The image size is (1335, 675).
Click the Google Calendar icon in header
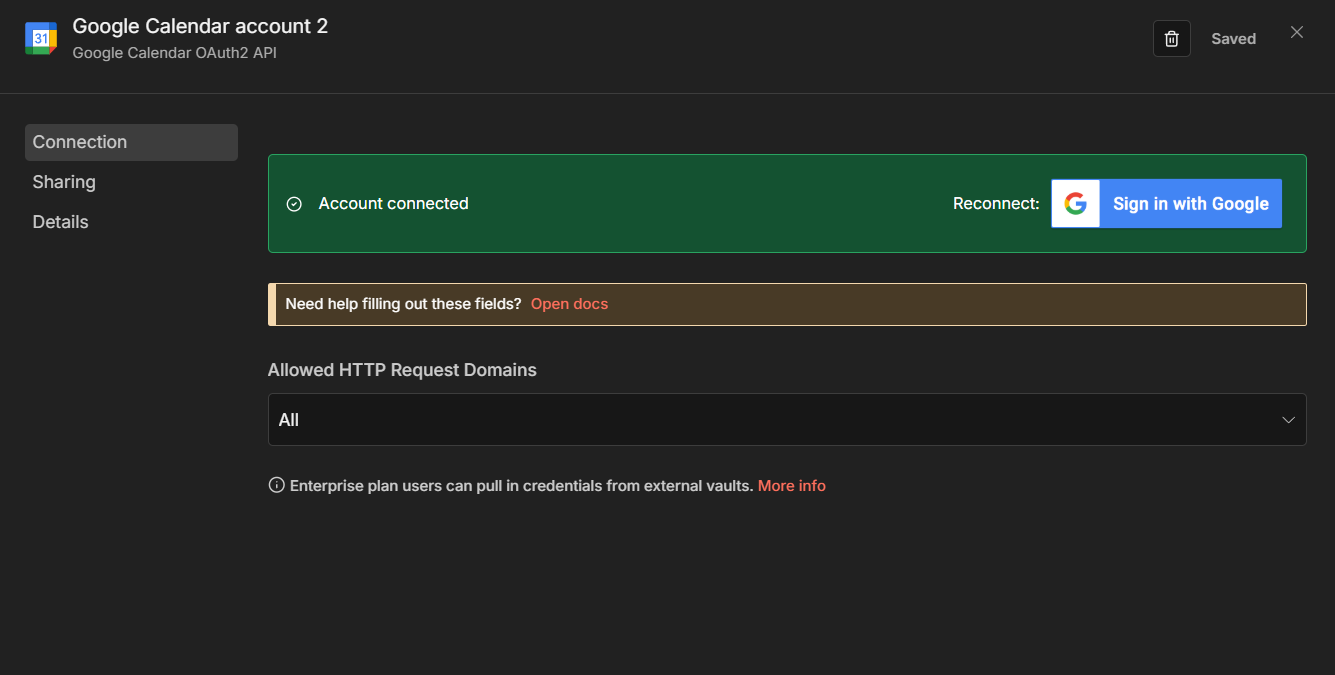tap(41, 38)
